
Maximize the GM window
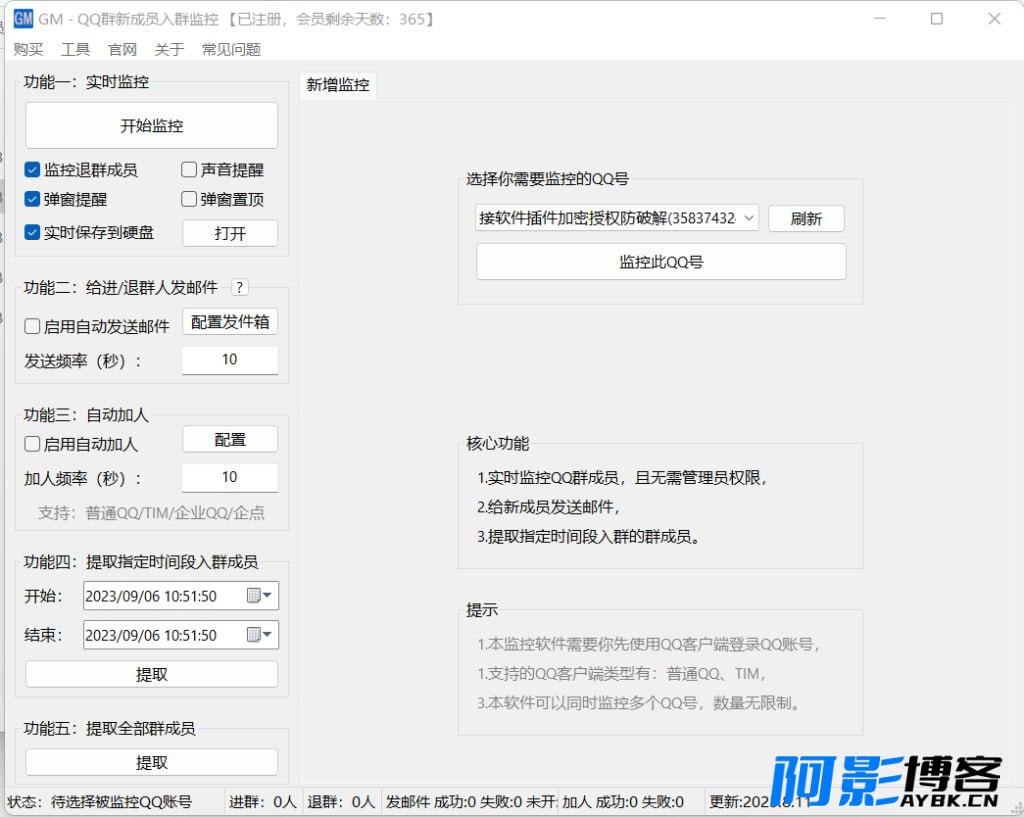936,18
